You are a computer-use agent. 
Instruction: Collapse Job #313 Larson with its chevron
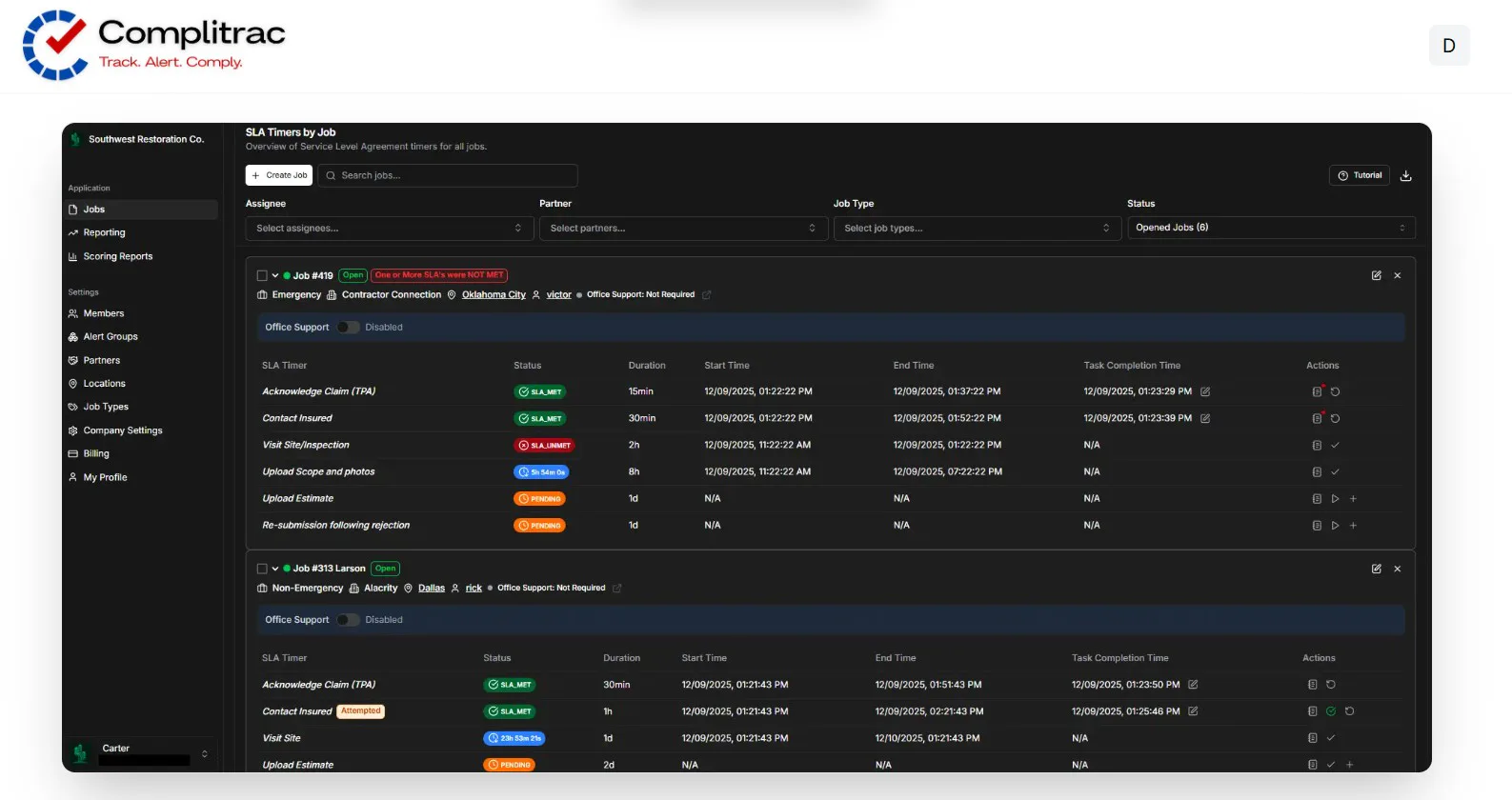click(x=275, y=569)
